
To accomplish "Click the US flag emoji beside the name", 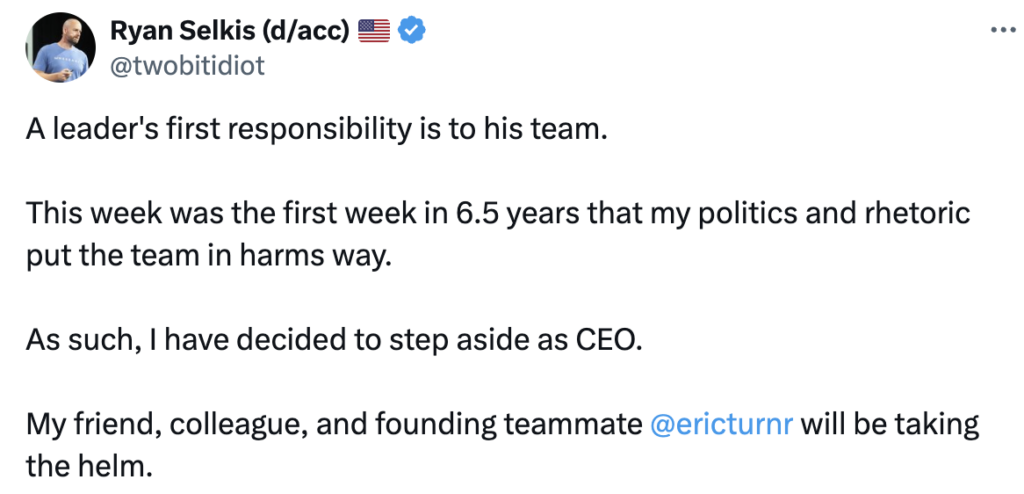I will [x=374, y=30].
